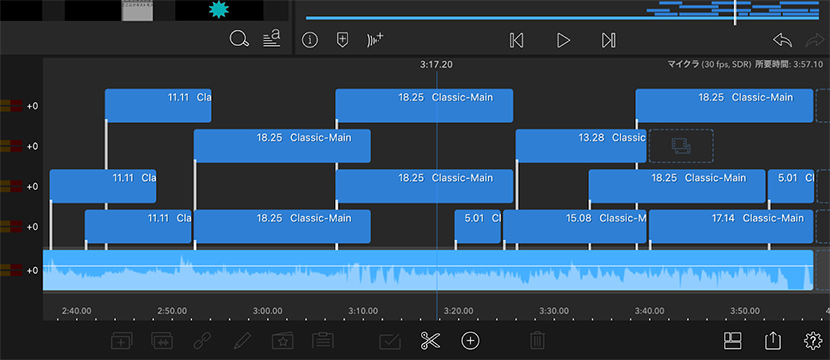Open the library search magnifier
The width and height of the screenshot is (830, 360).
pyautogui.click(x=239, y=39)
